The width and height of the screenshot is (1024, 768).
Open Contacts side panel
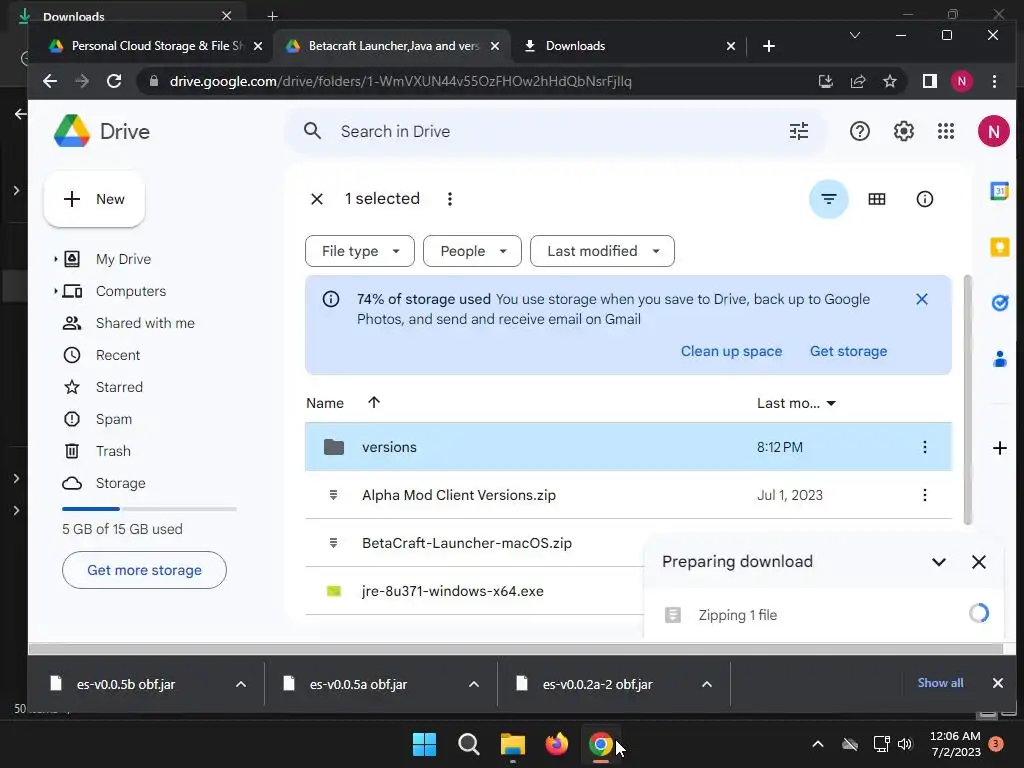999,359
